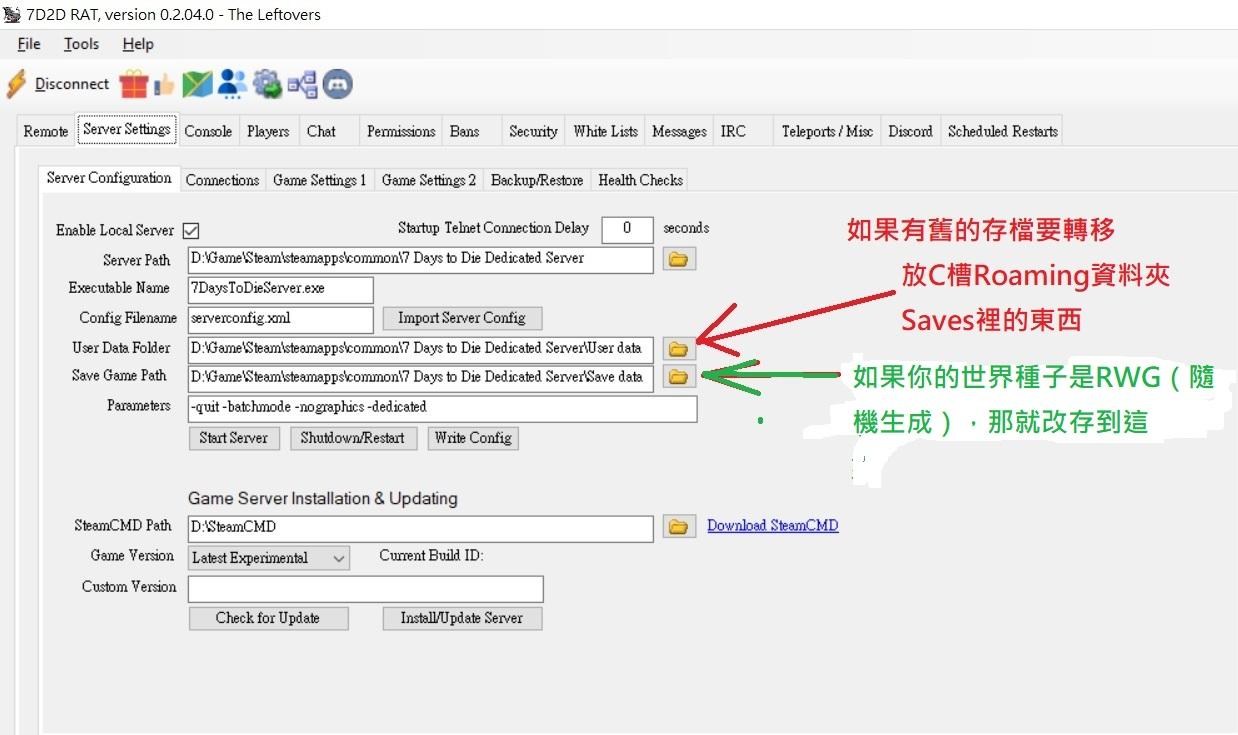Expand the Game Version dropdown
1238x735 pixels.
click(338, 558)
